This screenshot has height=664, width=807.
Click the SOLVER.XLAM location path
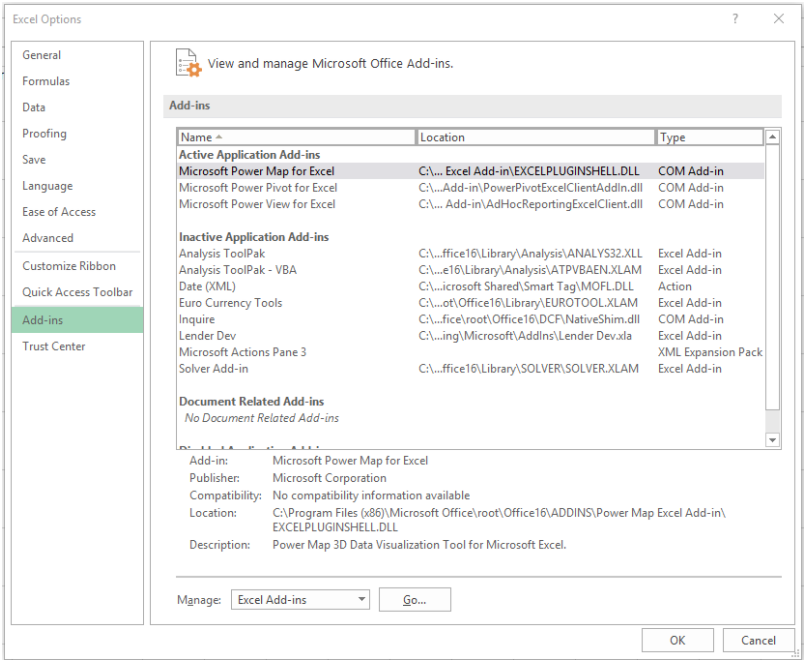[x=529, y=369]
